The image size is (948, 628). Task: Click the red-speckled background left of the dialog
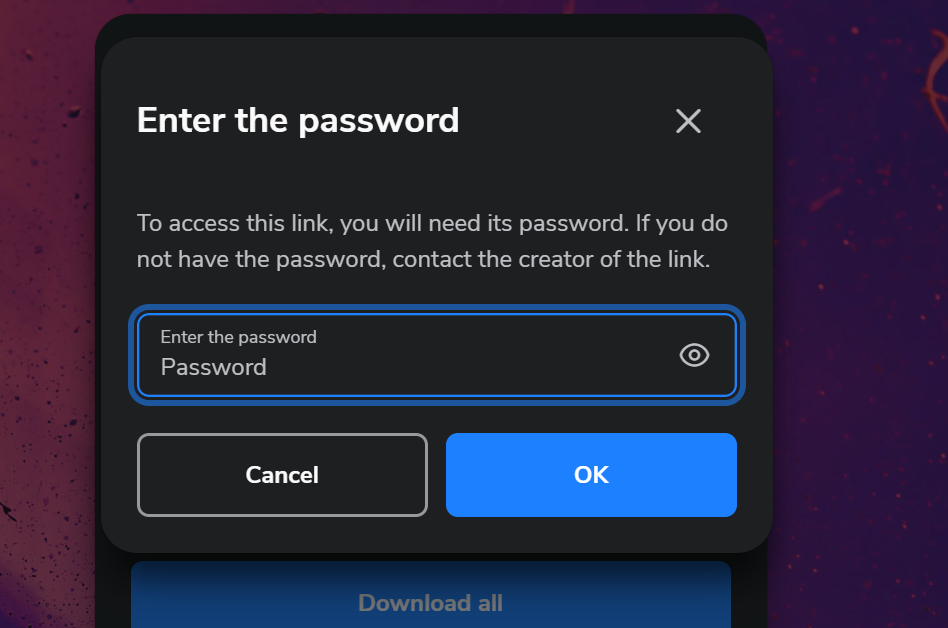pyautogui.click(x=47, y=314)
